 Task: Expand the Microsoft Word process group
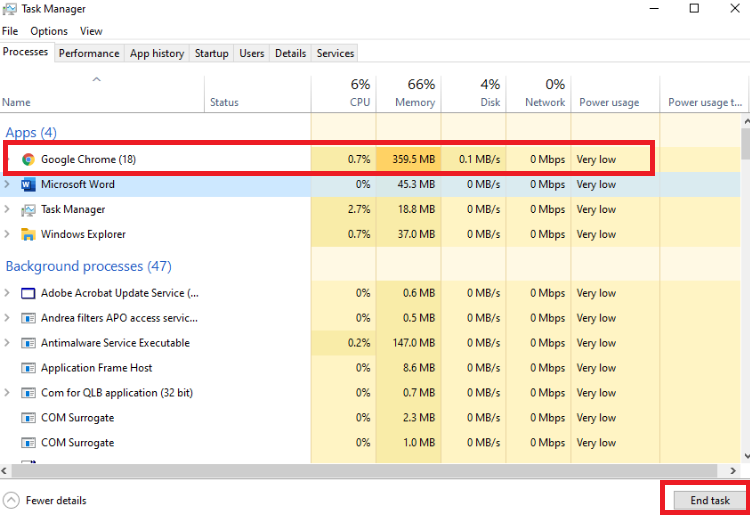(x=7, y=184)
